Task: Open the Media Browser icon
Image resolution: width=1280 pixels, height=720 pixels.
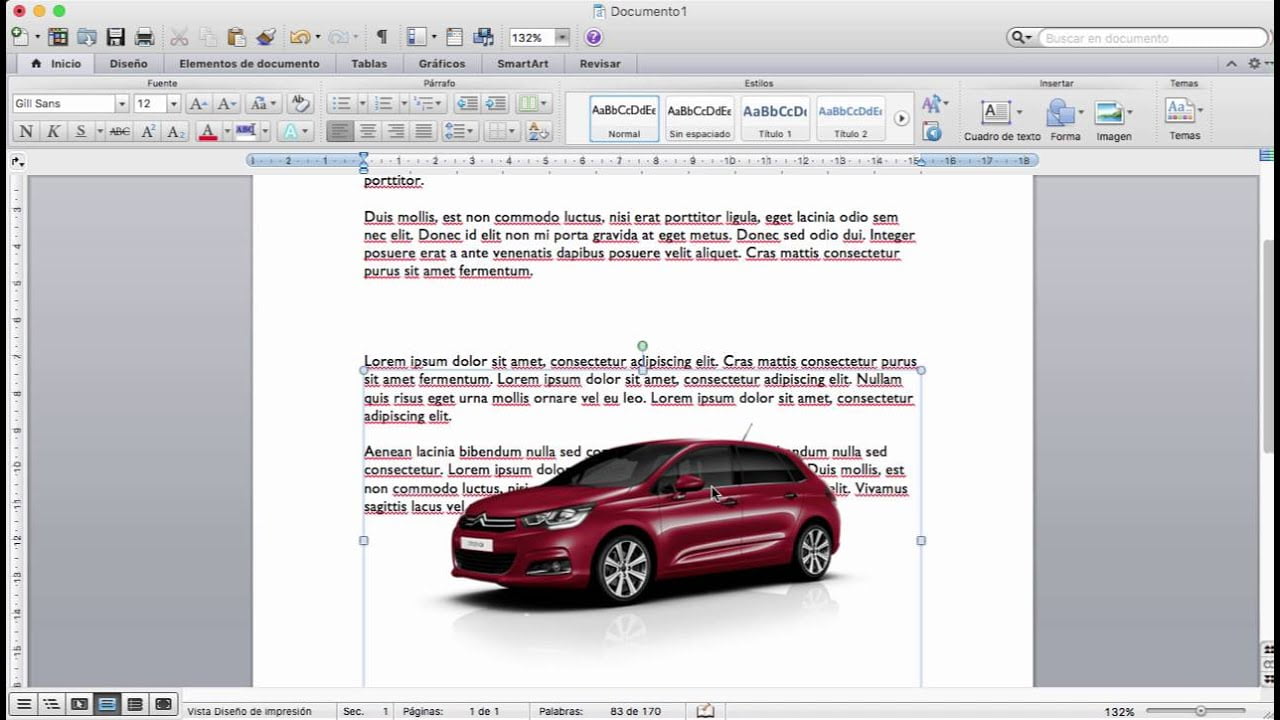Action: pyautogui.click(x=484, y=37)
